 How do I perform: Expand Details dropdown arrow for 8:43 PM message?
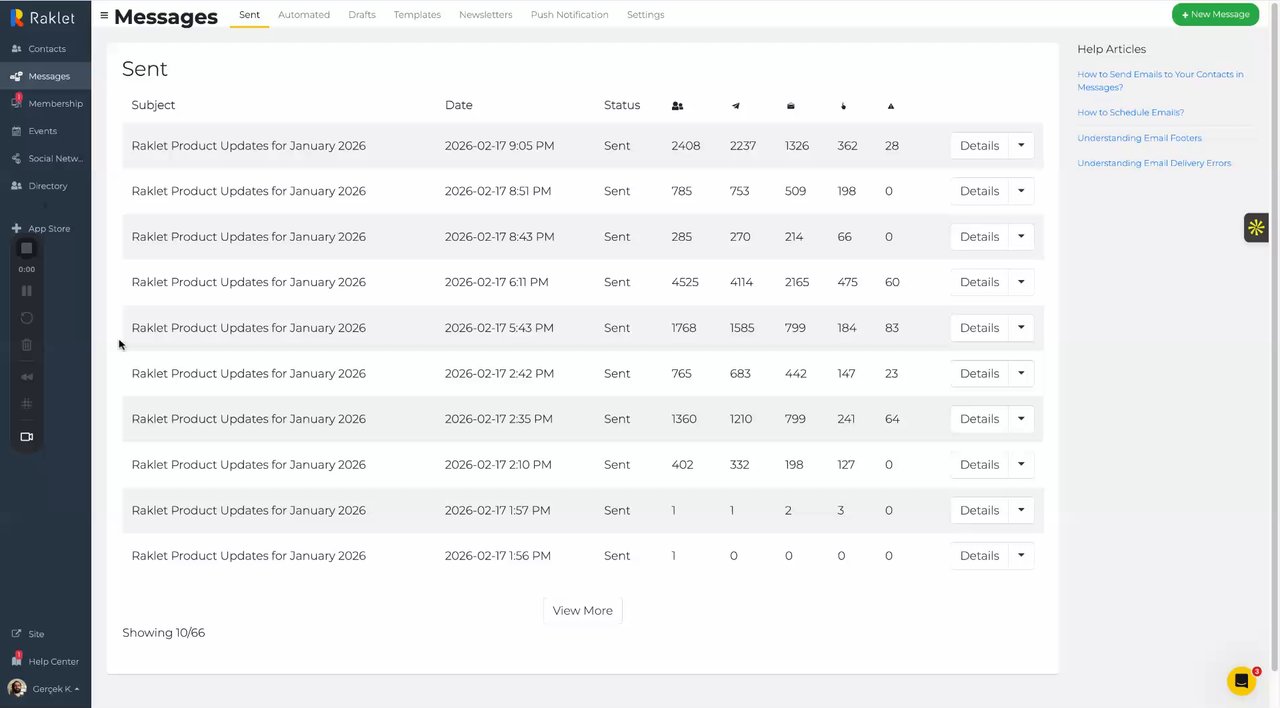1021,237
